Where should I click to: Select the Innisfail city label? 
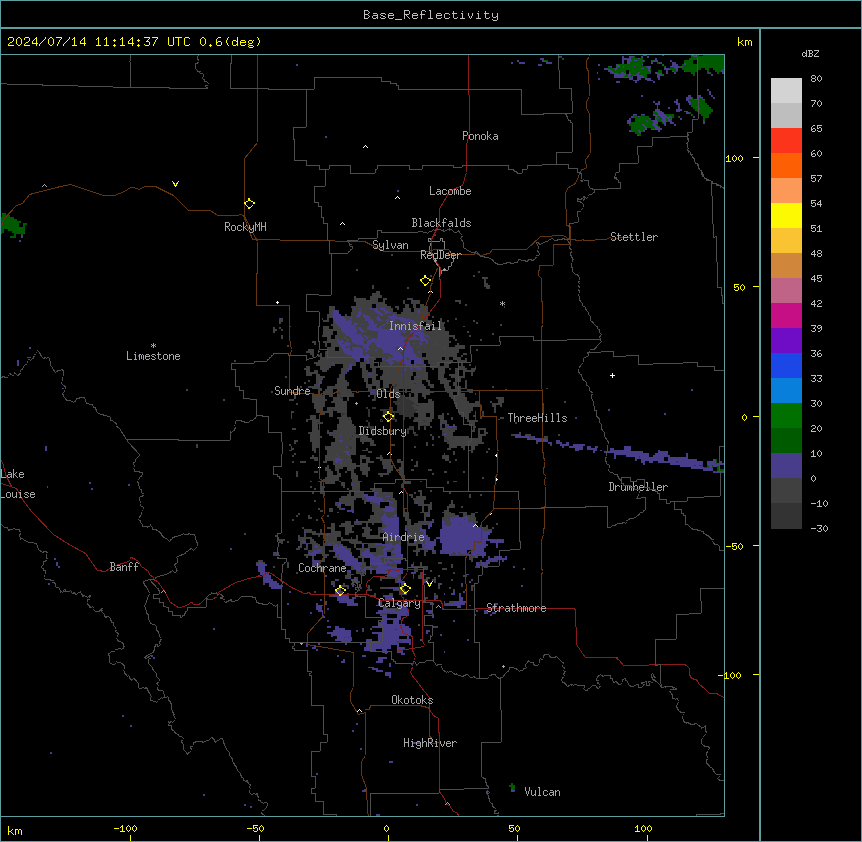[415, 326]
